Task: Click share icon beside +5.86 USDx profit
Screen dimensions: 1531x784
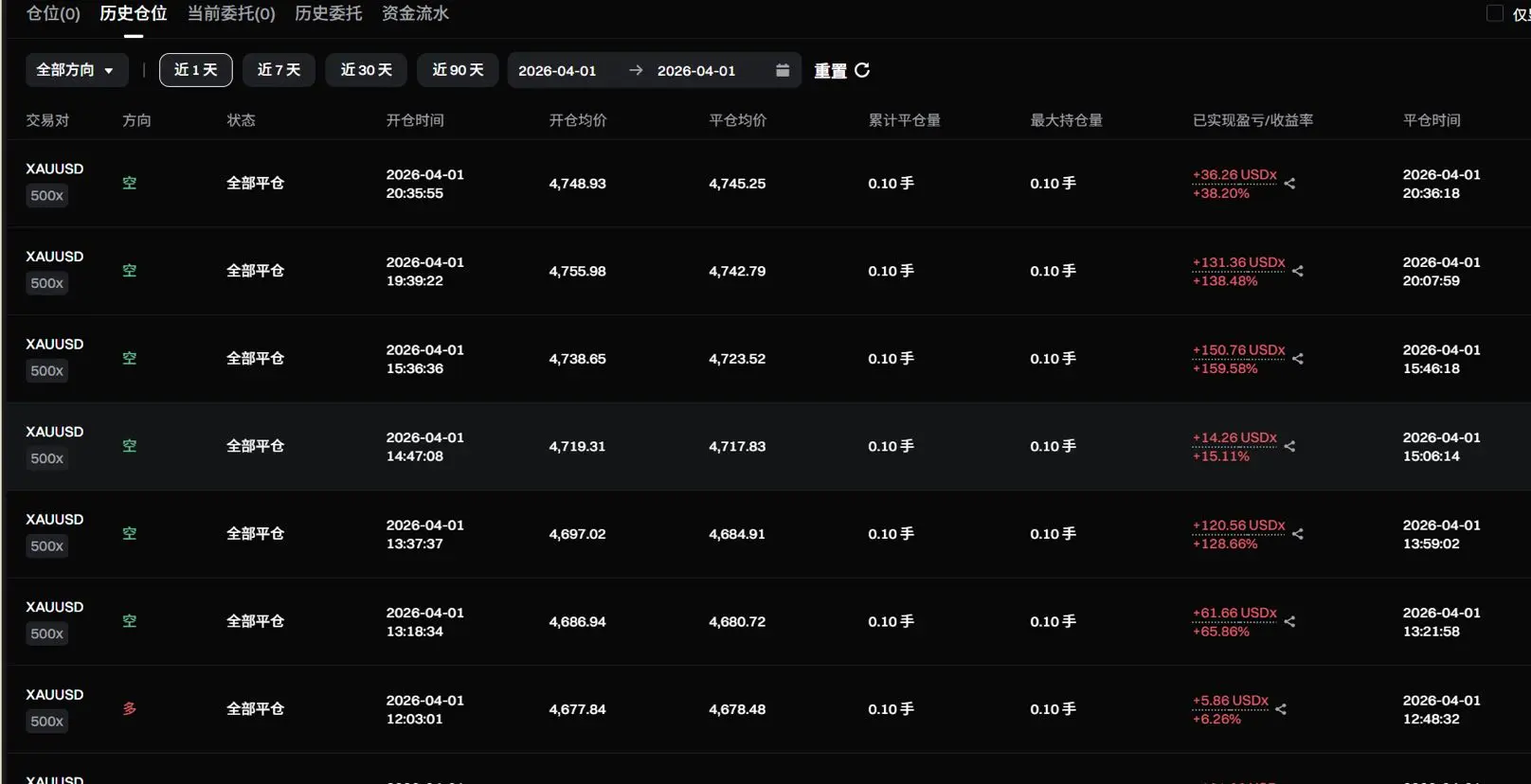Action: click(x=1281, y=709)
